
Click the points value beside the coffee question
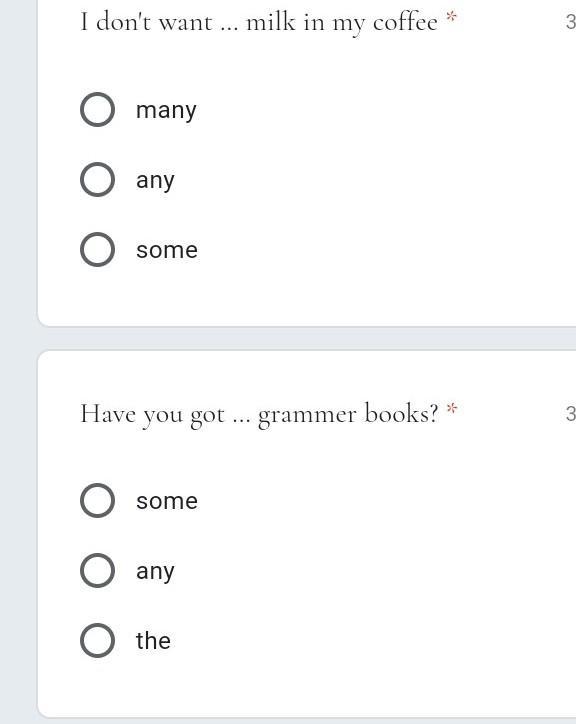570,22
